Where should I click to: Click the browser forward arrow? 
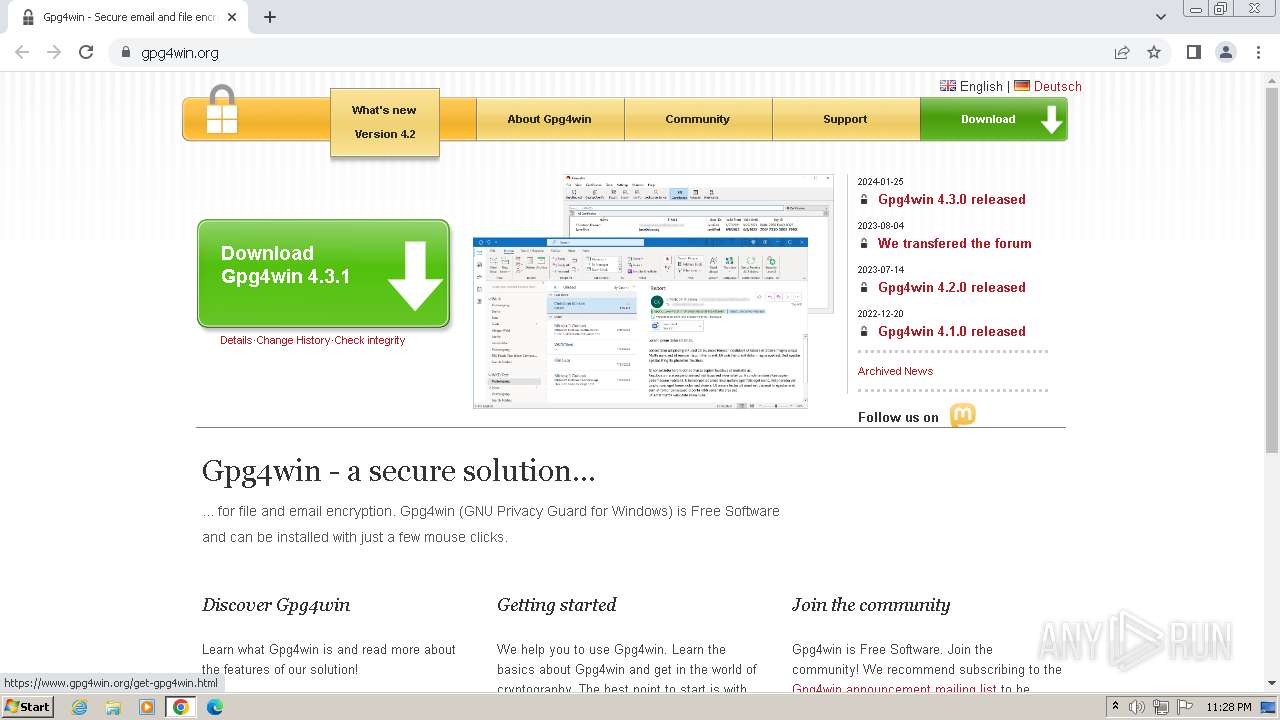54,52
